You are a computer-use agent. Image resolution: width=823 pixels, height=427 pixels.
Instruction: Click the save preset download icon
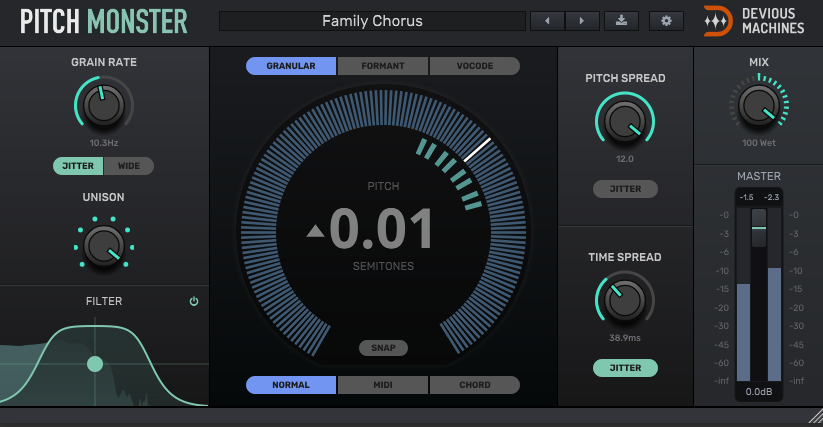coord(621,21)
